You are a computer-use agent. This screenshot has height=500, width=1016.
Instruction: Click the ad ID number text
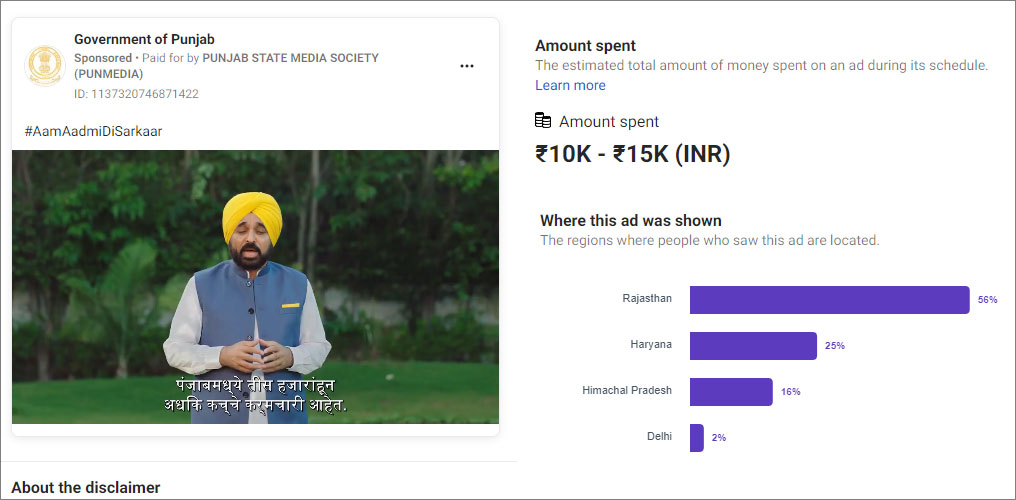(136, 94)
